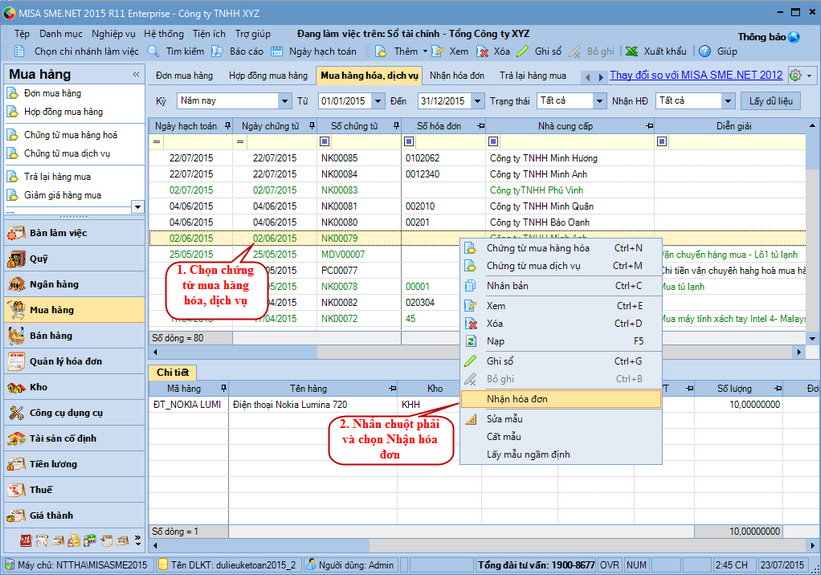Switch to Trả lại hàng mua tab
The width and height of the screenshot is (821, 575).
click(532, 75)
